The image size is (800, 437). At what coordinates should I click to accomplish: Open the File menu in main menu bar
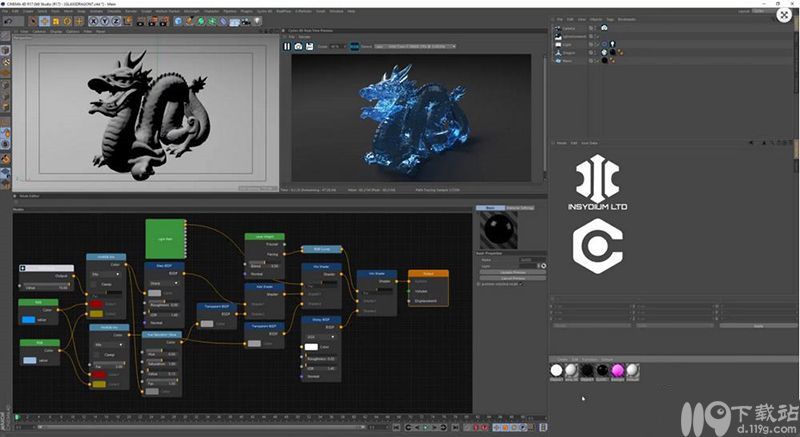(x=5, y=11)
